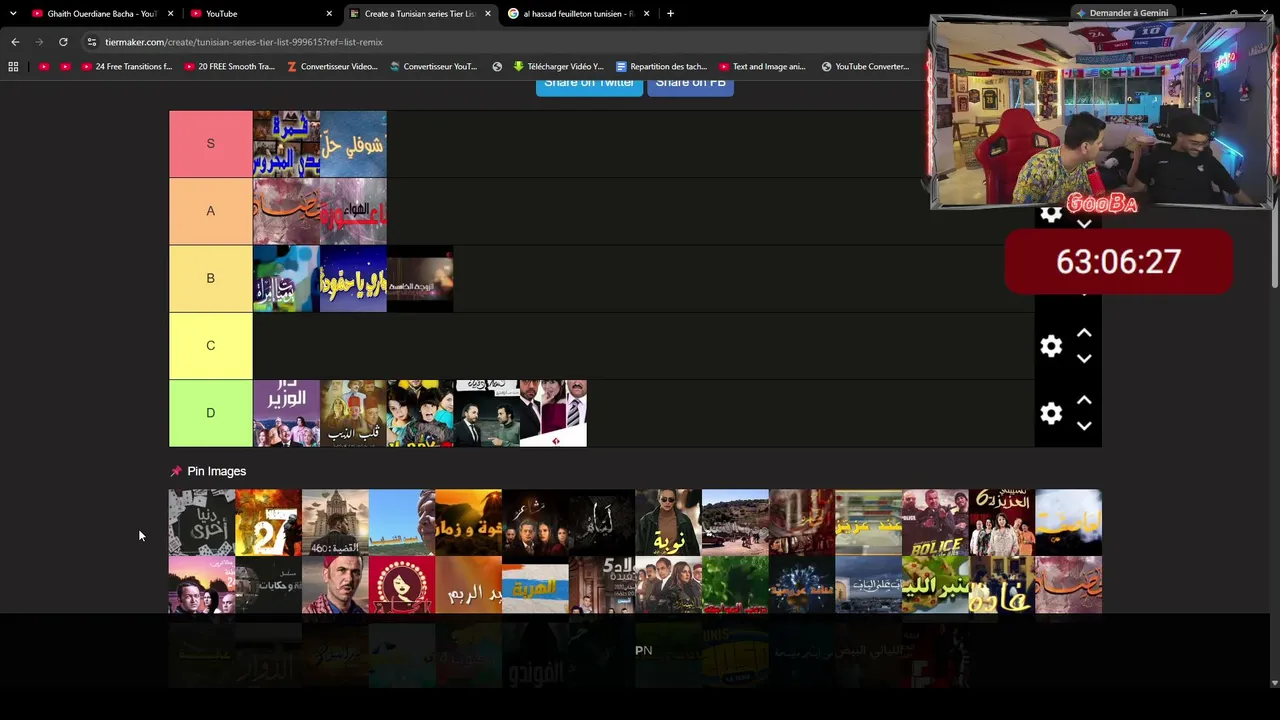Screen dimensions: 1280x720
Task: Switch to Ghaith Ouerdiane Bacha YouTube tab
Action: pyautogui.click(x=102, y=14)
